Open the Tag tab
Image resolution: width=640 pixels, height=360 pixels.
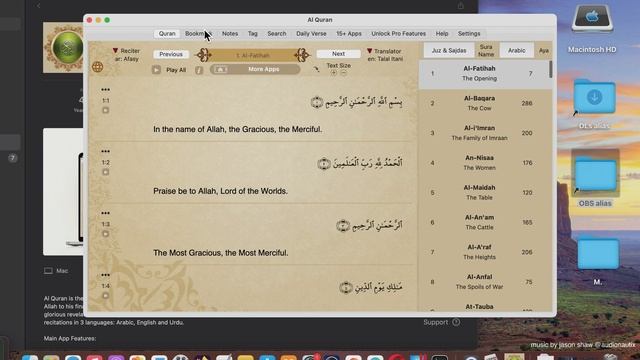pos(253,33)
